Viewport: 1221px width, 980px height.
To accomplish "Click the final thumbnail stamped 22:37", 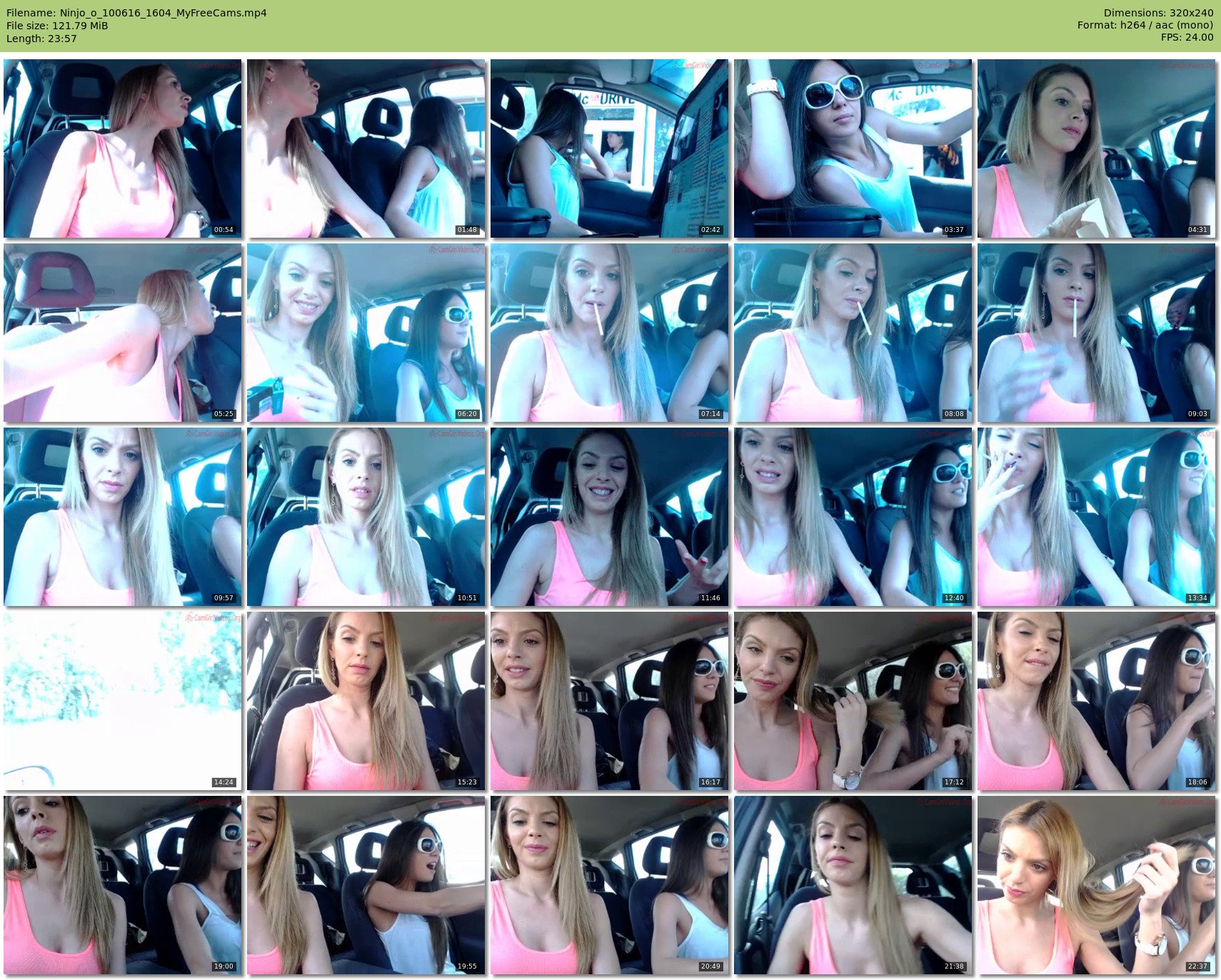I will tap(1096, 885).
